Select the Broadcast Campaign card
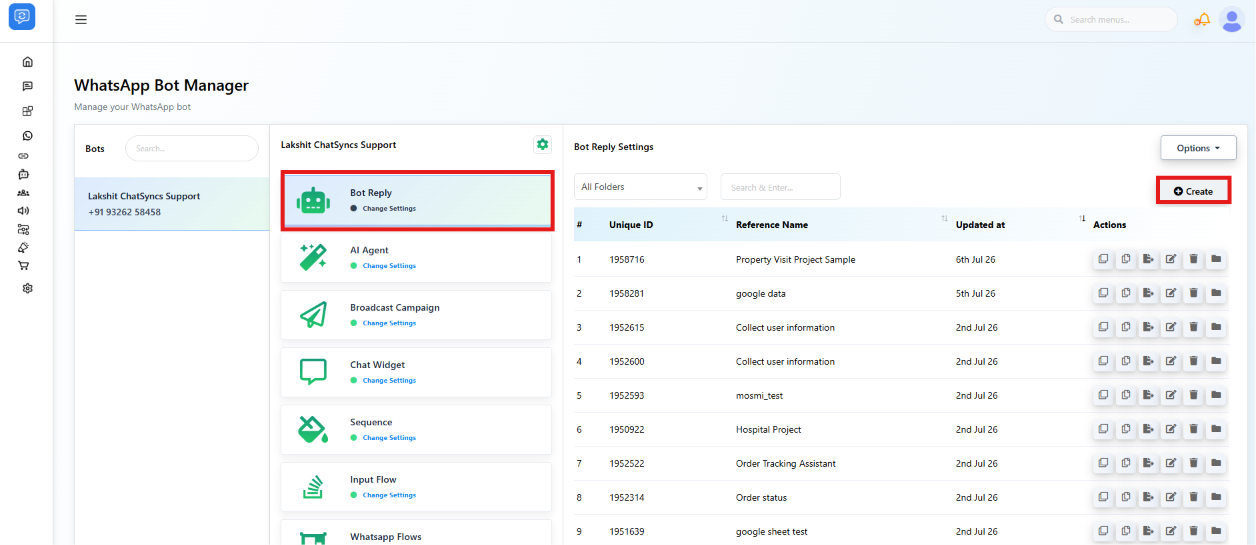The height and width of the screenshot is (545, 1256). pyautogui.click(x=416, y=315)
